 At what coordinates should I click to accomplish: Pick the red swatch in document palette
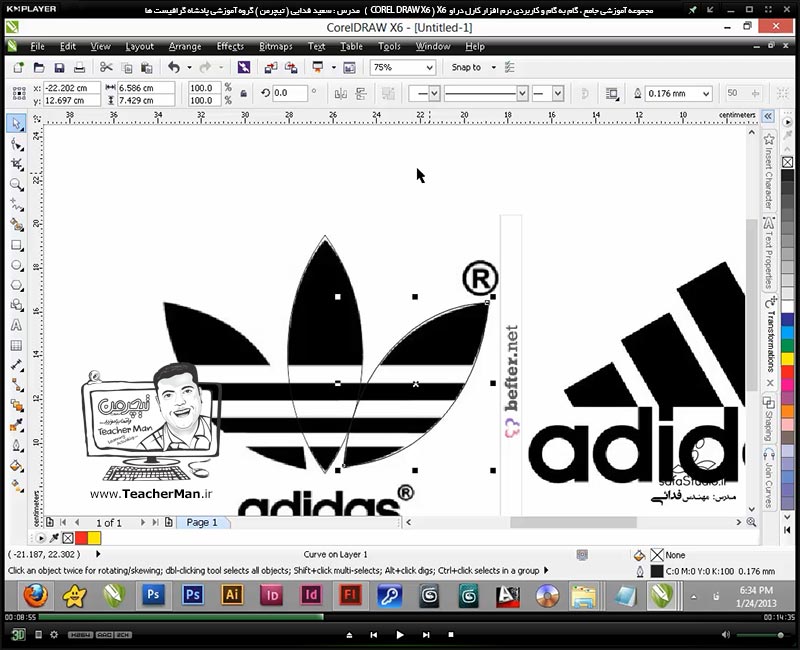pyautogui.click(x=81, y=538)
